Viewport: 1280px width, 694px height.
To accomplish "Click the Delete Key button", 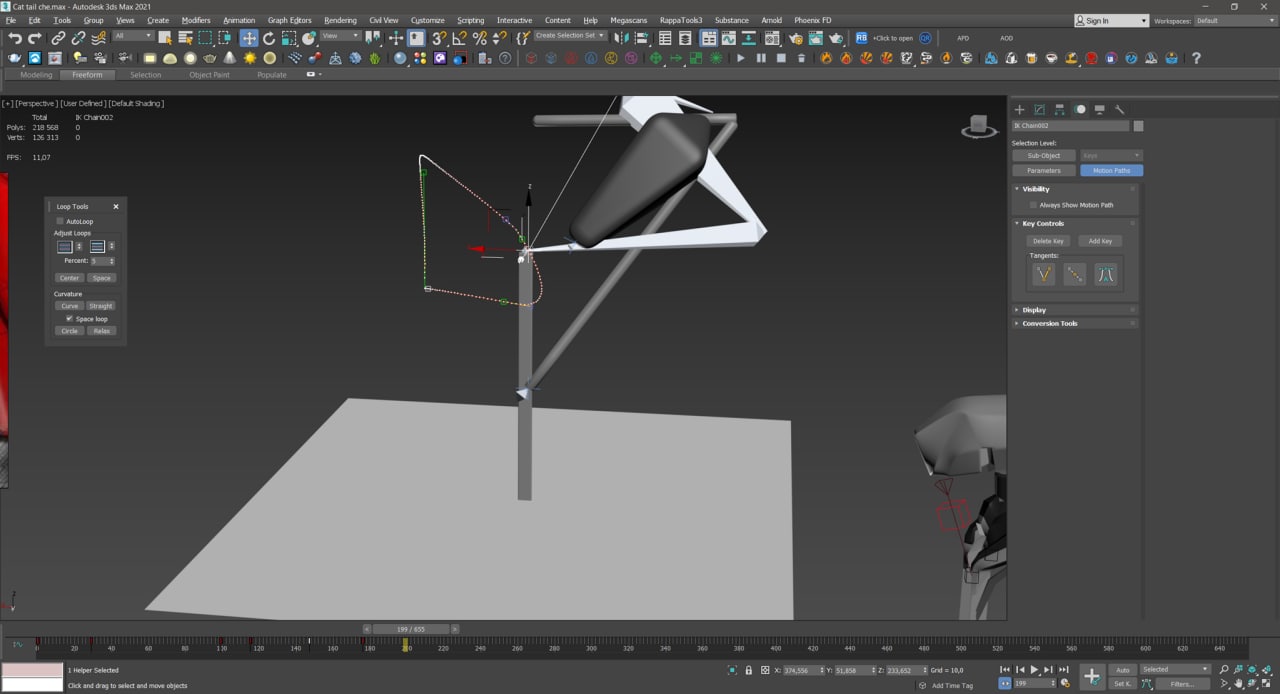I will (1047, 241).
